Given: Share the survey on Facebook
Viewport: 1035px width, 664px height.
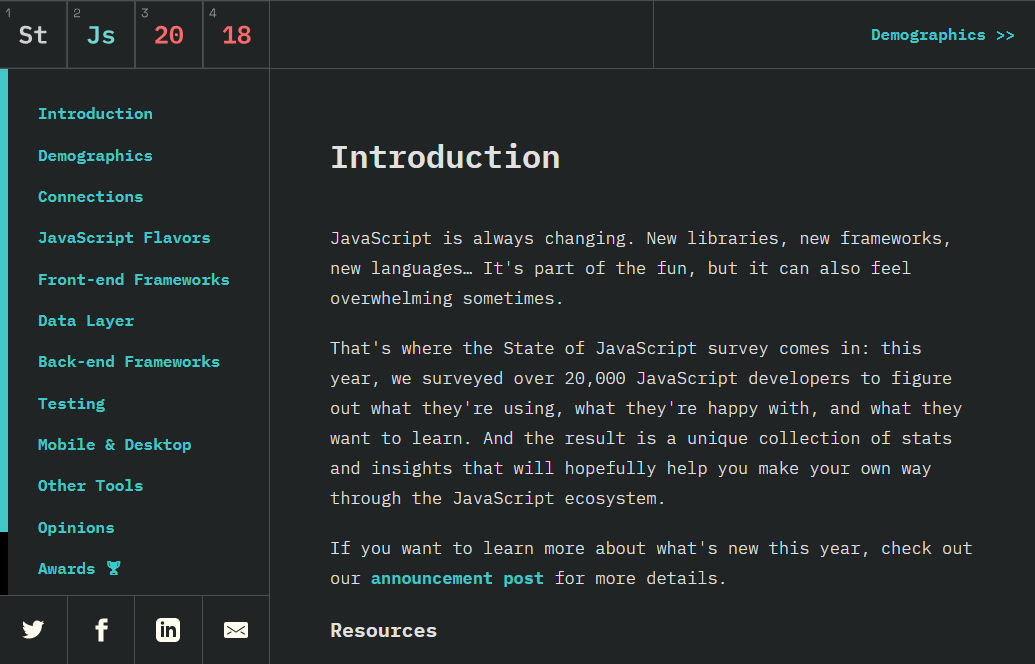Looking at the screenshot, I should (x=101, y=630).
